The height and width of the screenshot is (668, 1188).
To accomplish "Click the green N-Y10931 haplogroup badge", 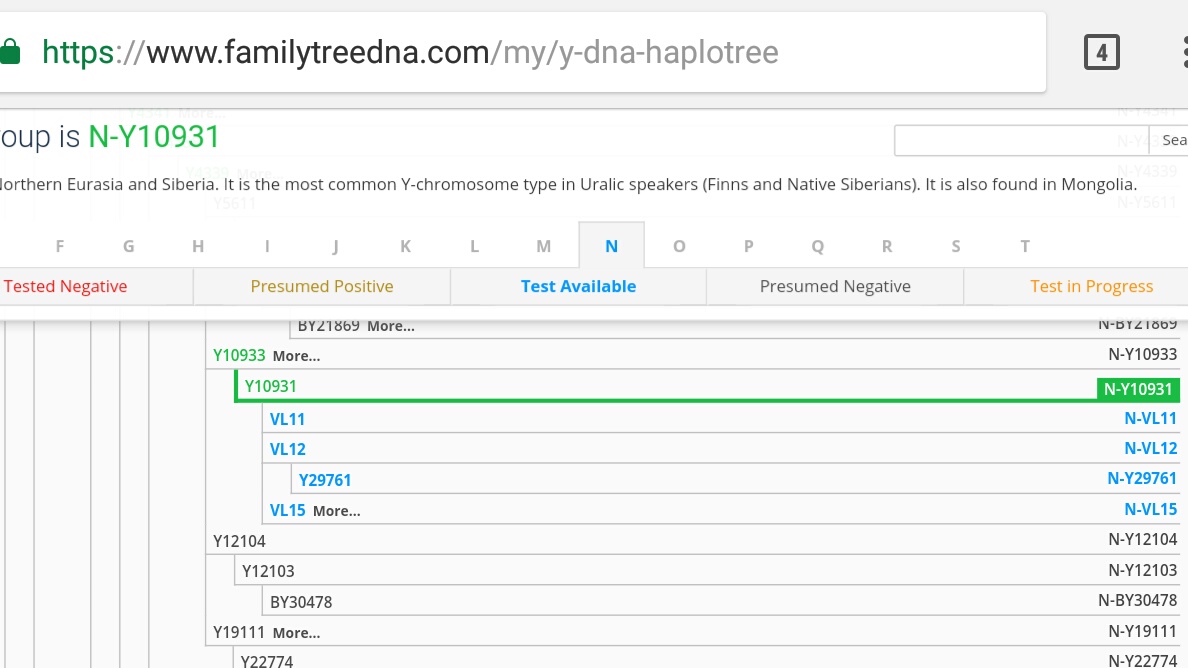I will pos(1138,389).
